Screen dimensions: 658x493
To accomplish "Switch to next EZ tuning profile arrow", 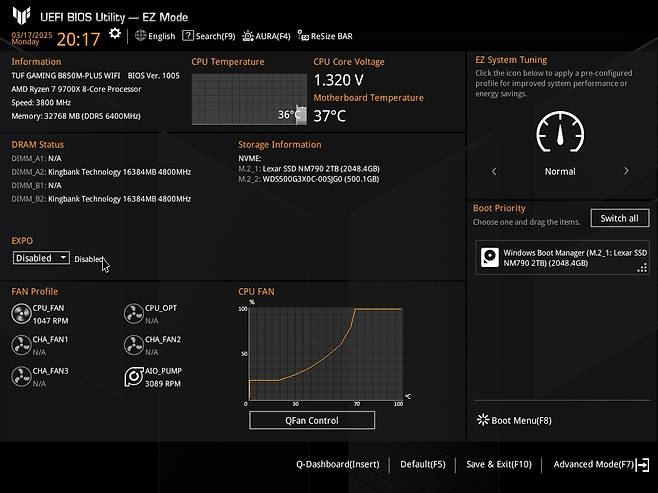I will [x=626, y=171].
